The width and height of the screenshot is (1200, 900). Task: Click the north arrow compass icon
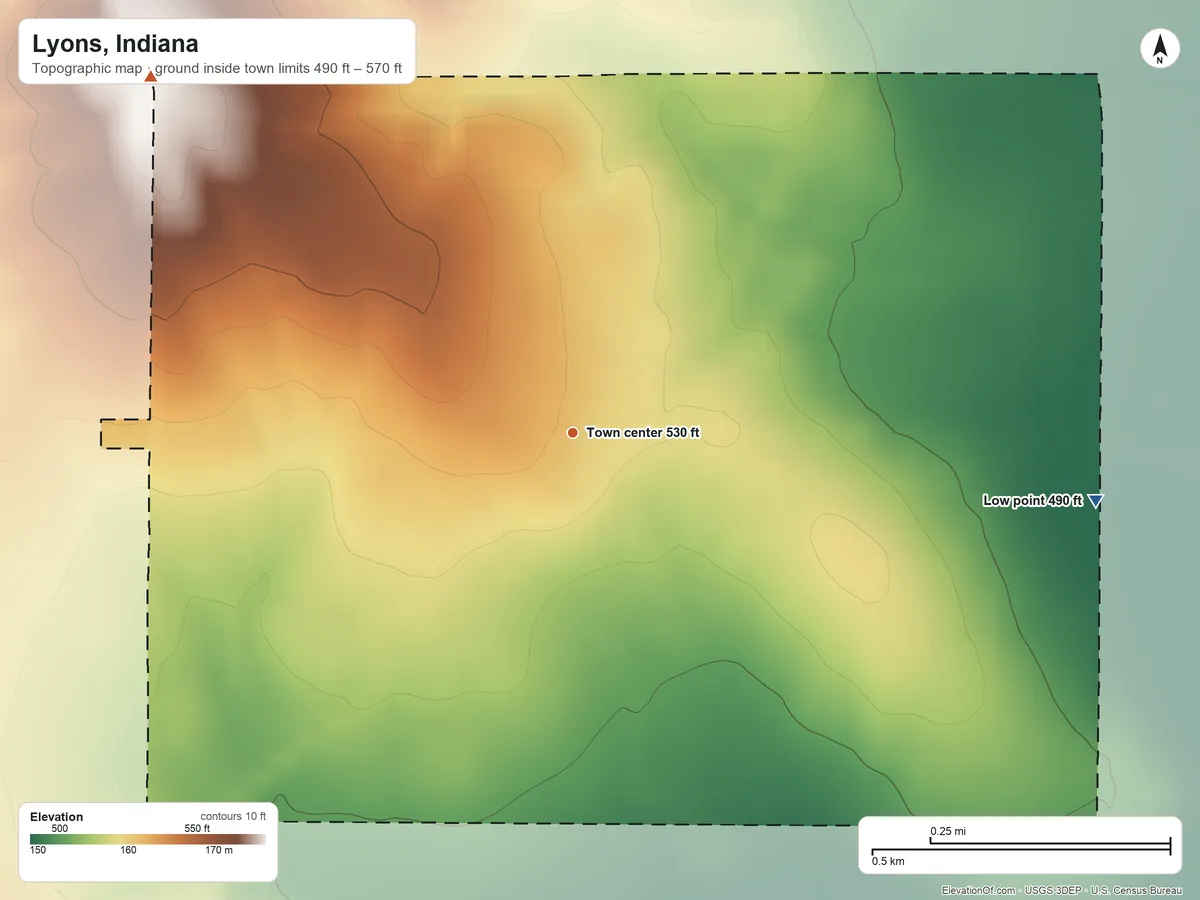click(1159, 49)
